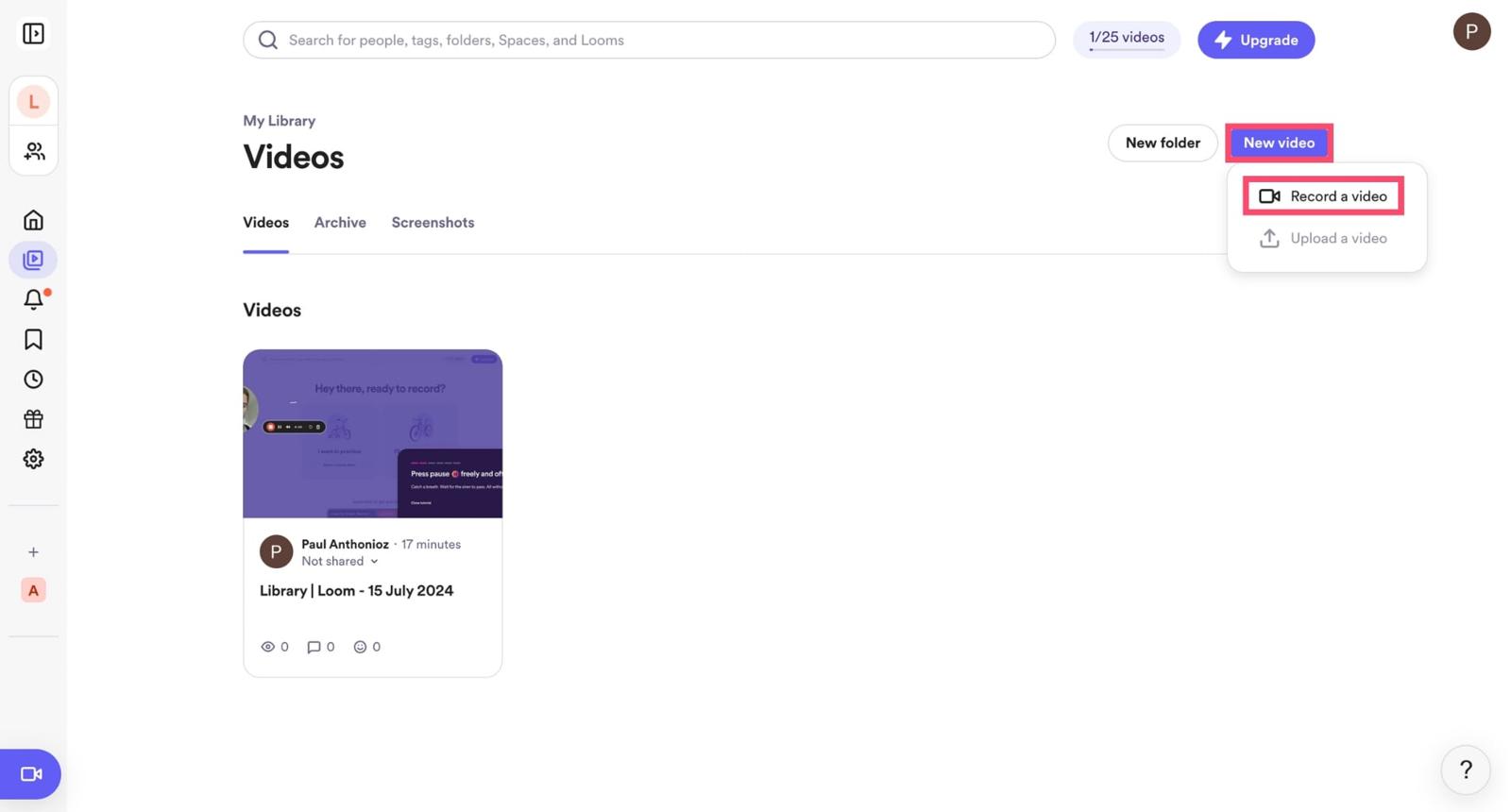Open the Library icon in sidebar

pyautogui.click(x=33, y=260)
